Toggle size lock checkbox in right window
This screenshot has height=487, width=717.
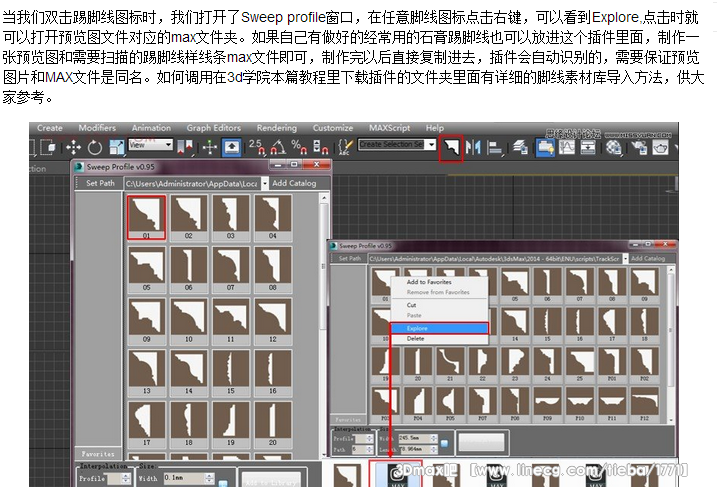pyautogui.click(x=444, y=443)
